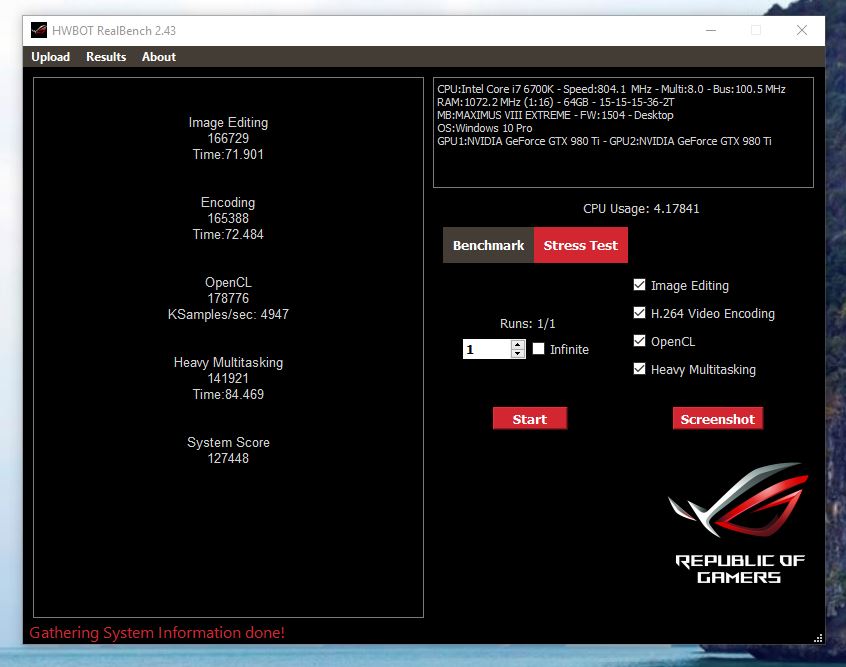Image resolution: width=846 pixels, height=667 pixels.
Task: Click the OS:Windows 10 Pro line
Action: point(485,128)
